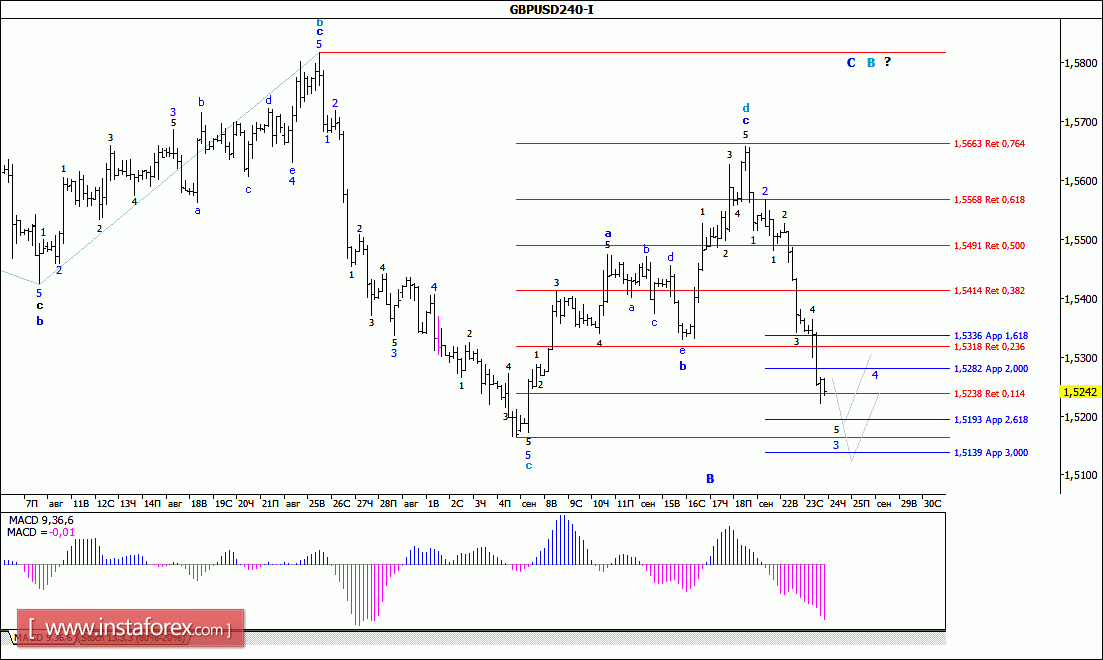Click the GBPUSD240-I chart title
Viewport: 1103px width, 660px height.
(552, 10)
